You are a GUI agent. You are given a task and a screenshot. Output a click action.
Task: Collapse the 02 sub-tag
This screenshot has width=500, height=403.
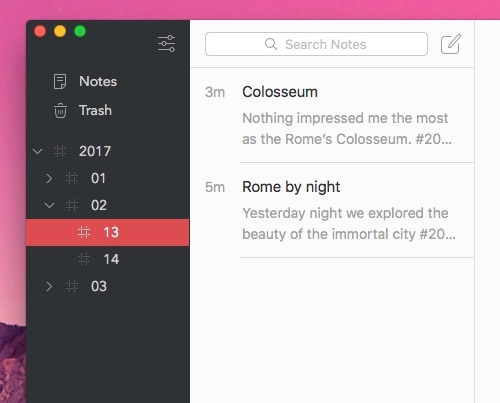tap(49, 205)
